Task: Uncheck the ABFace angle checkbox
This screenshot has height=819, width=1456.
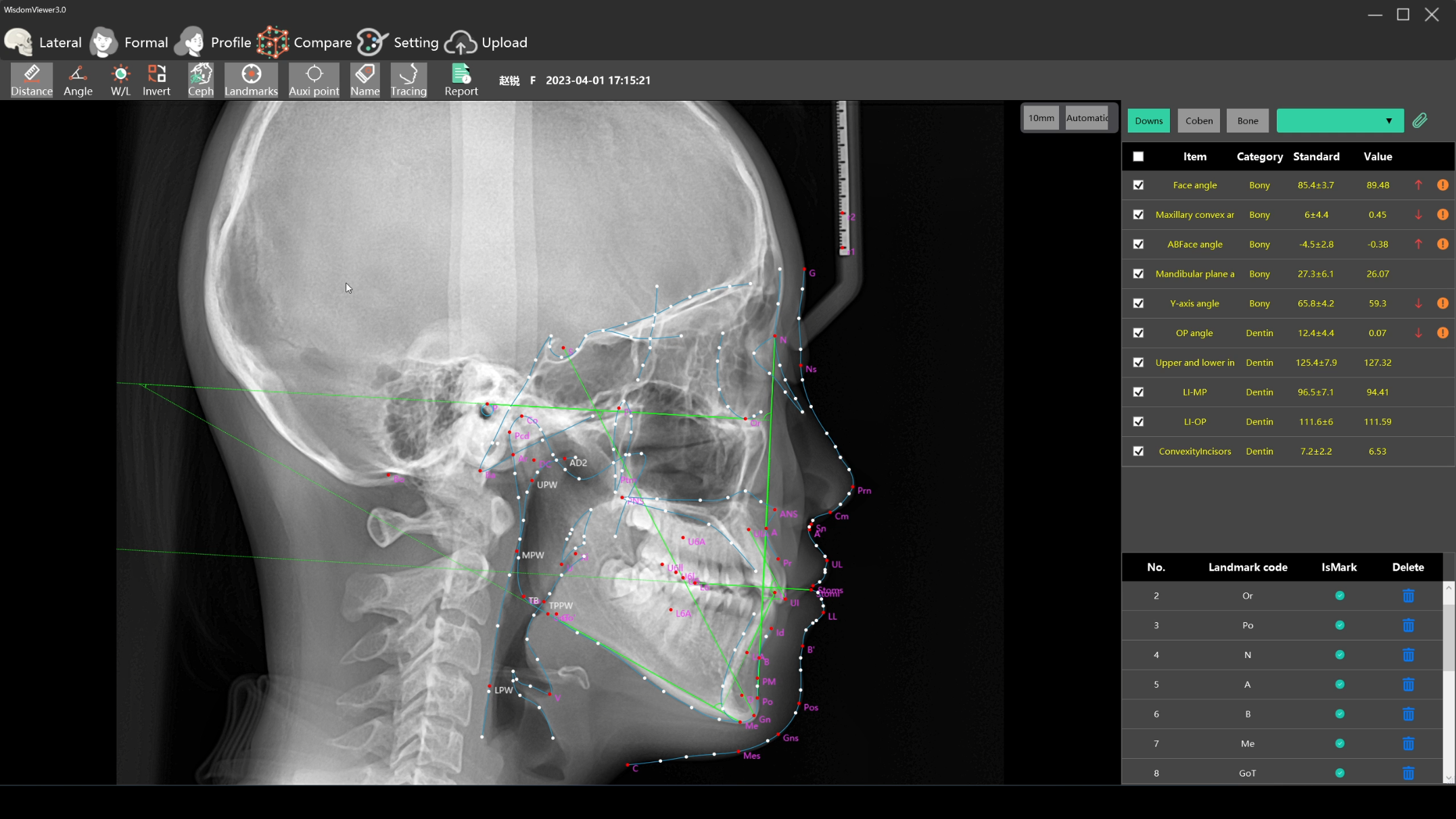Action: pos(1138,244)
